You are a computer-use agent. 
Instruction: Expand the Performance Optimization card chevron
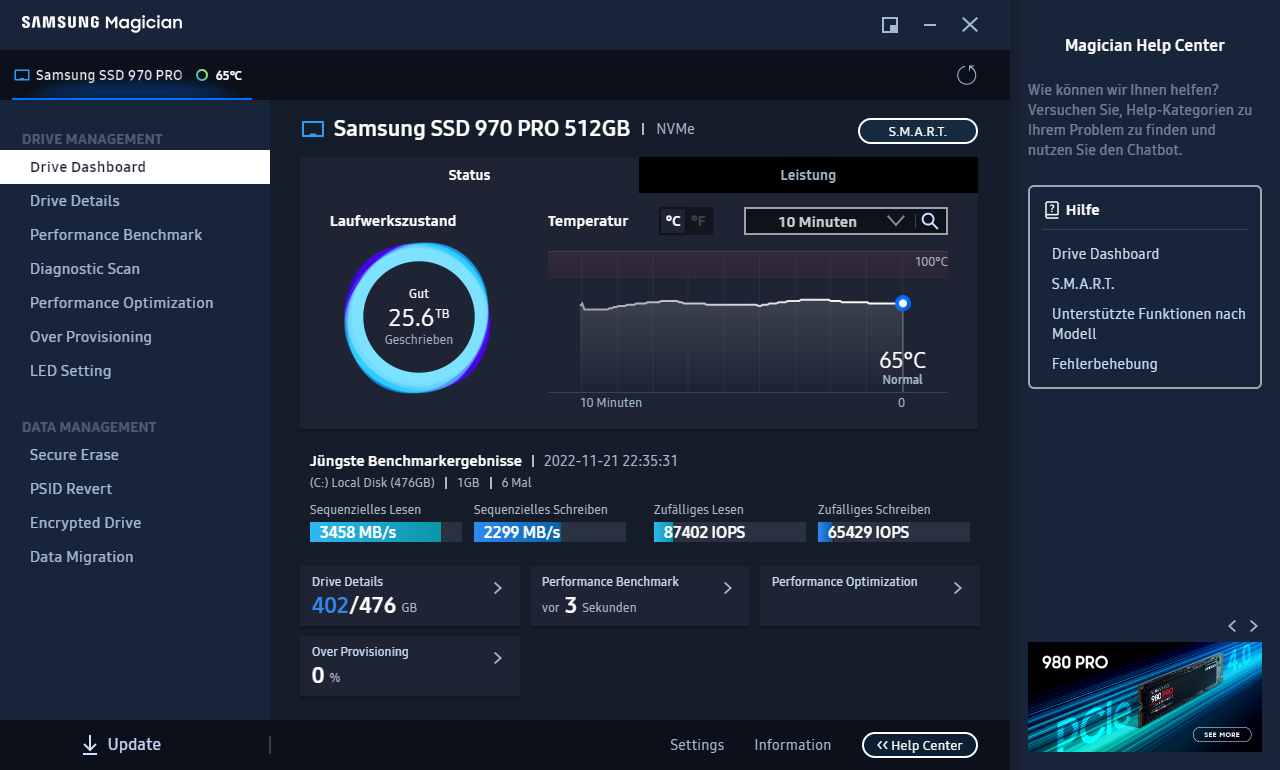tap(957, 588)
